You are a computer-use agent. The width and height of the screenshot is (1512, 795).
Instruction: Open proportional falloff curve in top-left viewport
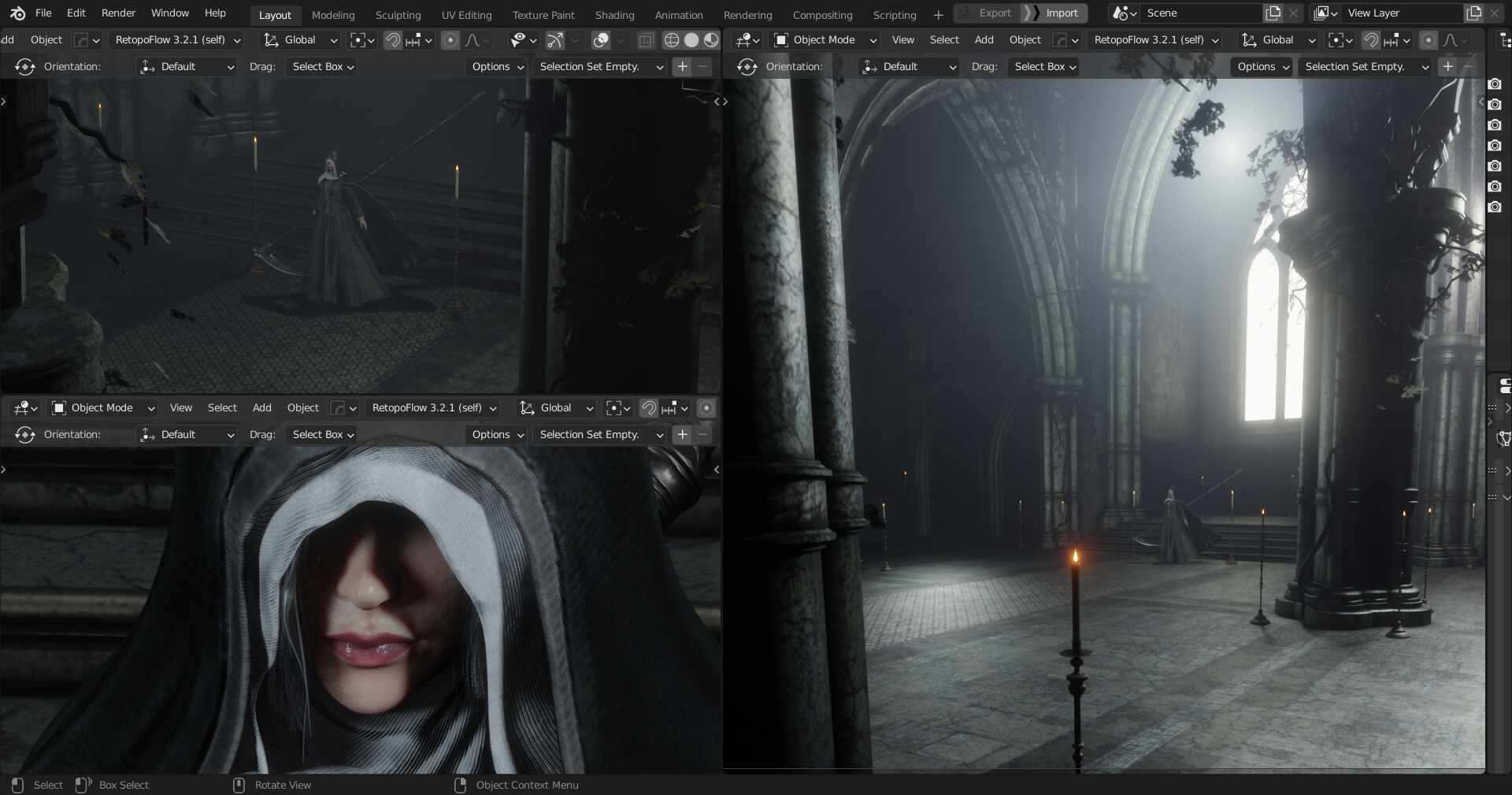pos(476,40)
